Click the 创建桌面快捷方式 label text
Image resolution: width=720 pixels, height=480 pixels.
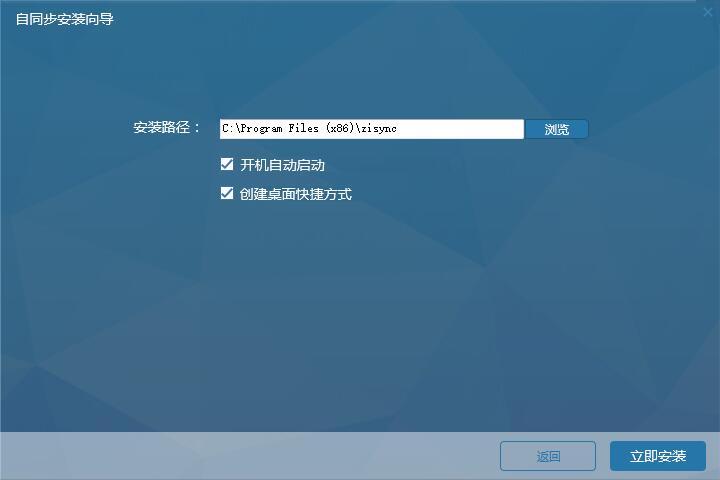tap(296, 194)
